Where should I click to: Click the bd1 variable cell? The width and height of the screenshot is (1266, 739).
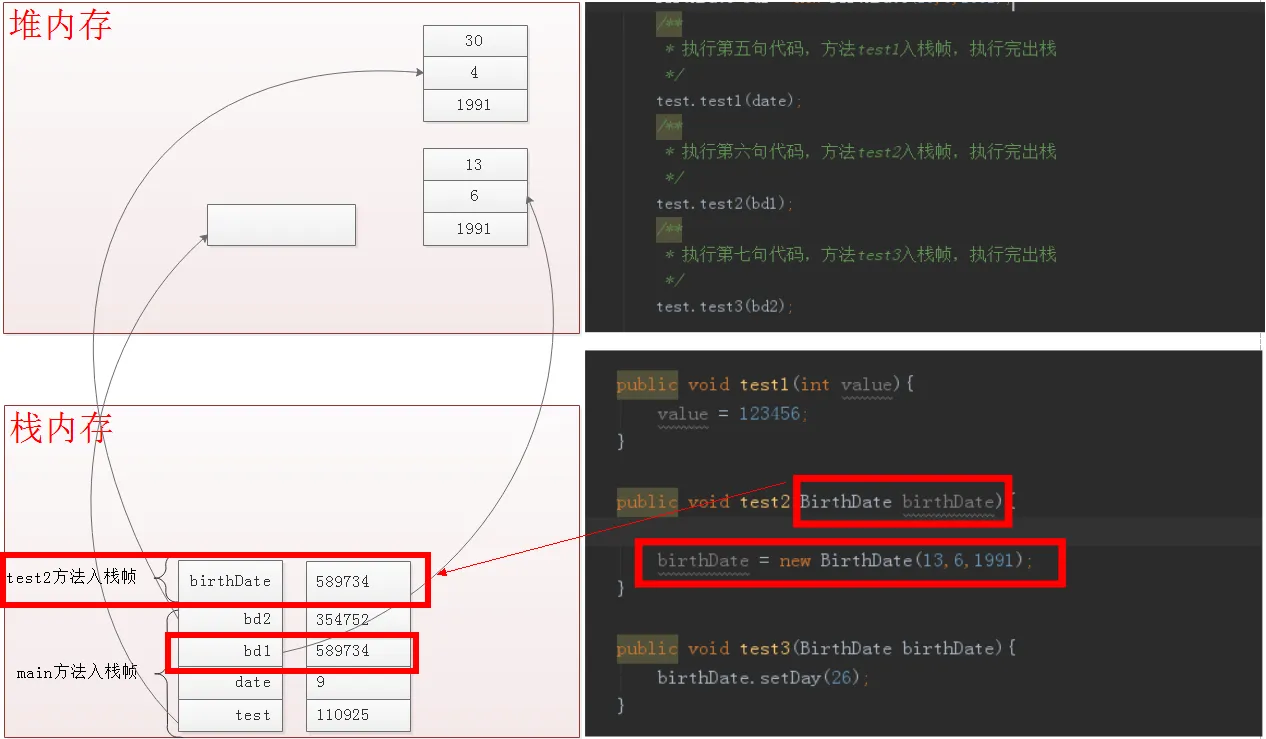(x=230, y=650)
